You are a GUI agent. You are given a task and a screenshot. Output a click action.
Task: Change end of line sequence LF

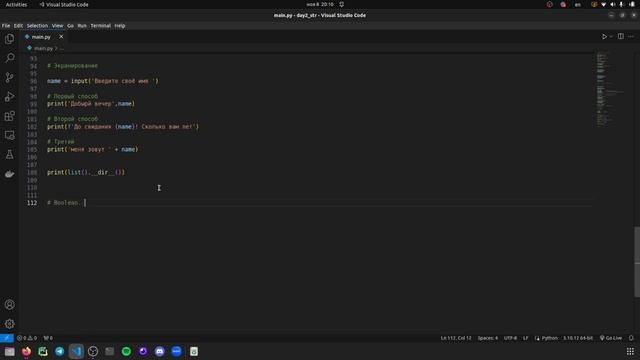[x=526, y=338]
